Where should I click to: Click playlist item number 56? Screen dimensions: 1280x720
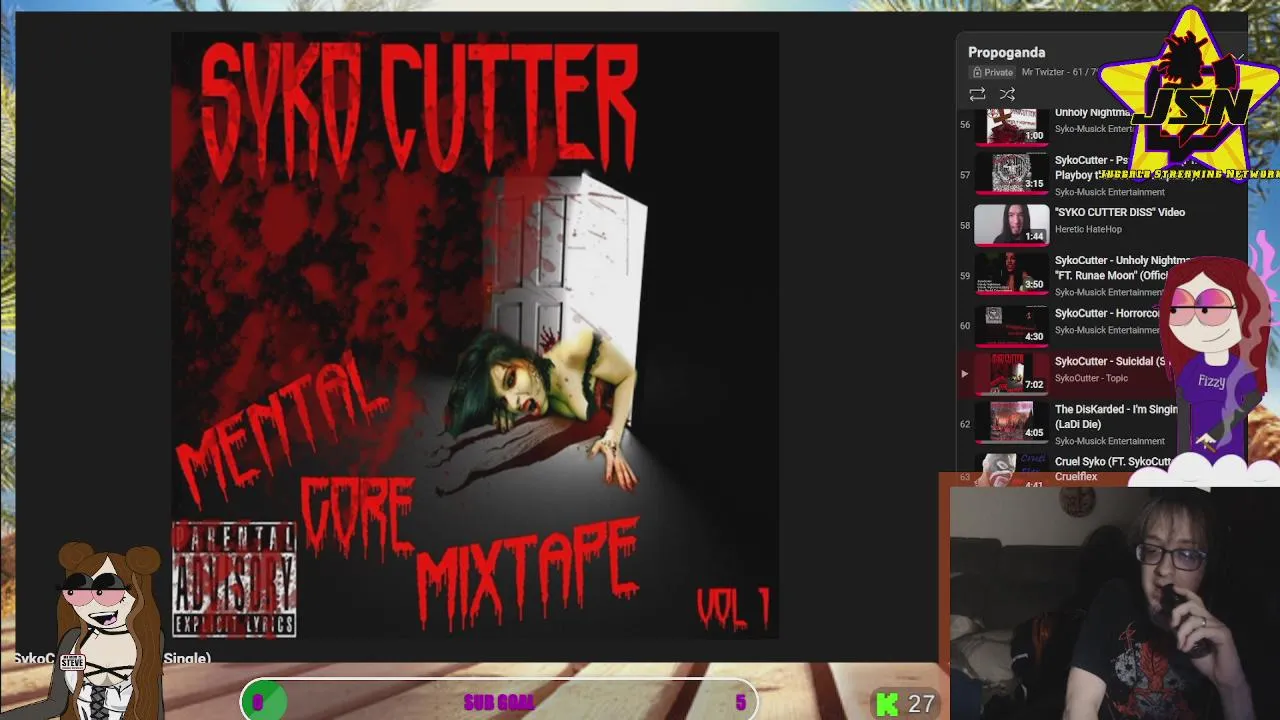click(x=965, y=125)
